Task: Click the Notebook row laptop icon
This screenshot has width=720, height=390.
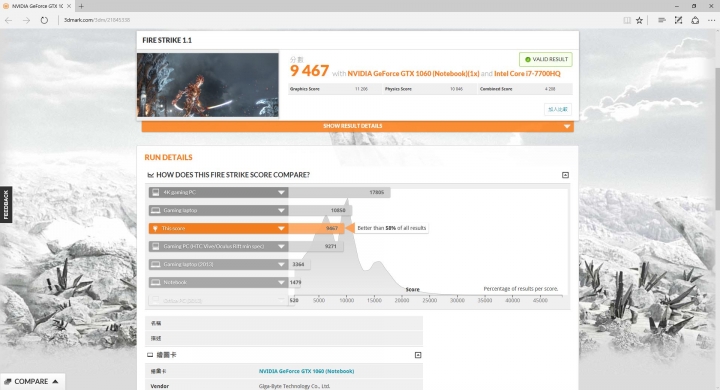Action: (x=156, y=282)
